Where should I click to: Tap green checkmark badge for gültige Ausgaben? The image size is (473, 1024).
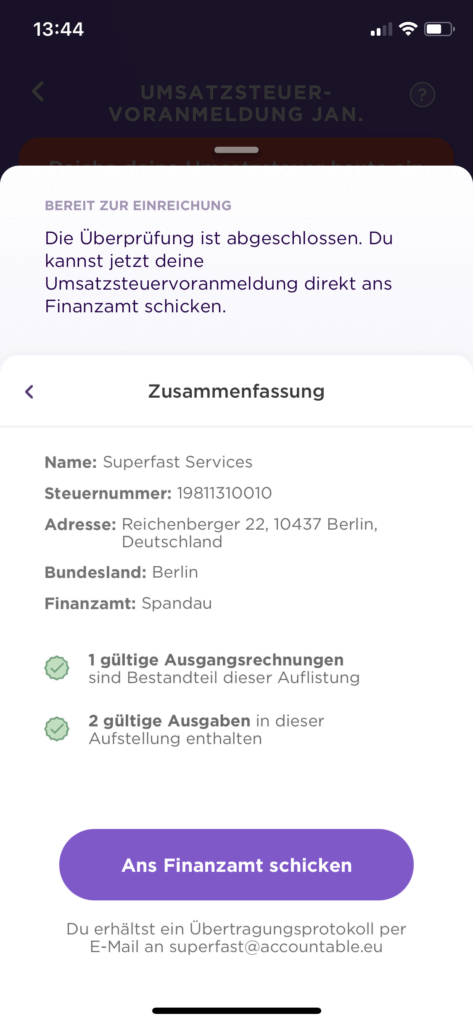57,729
